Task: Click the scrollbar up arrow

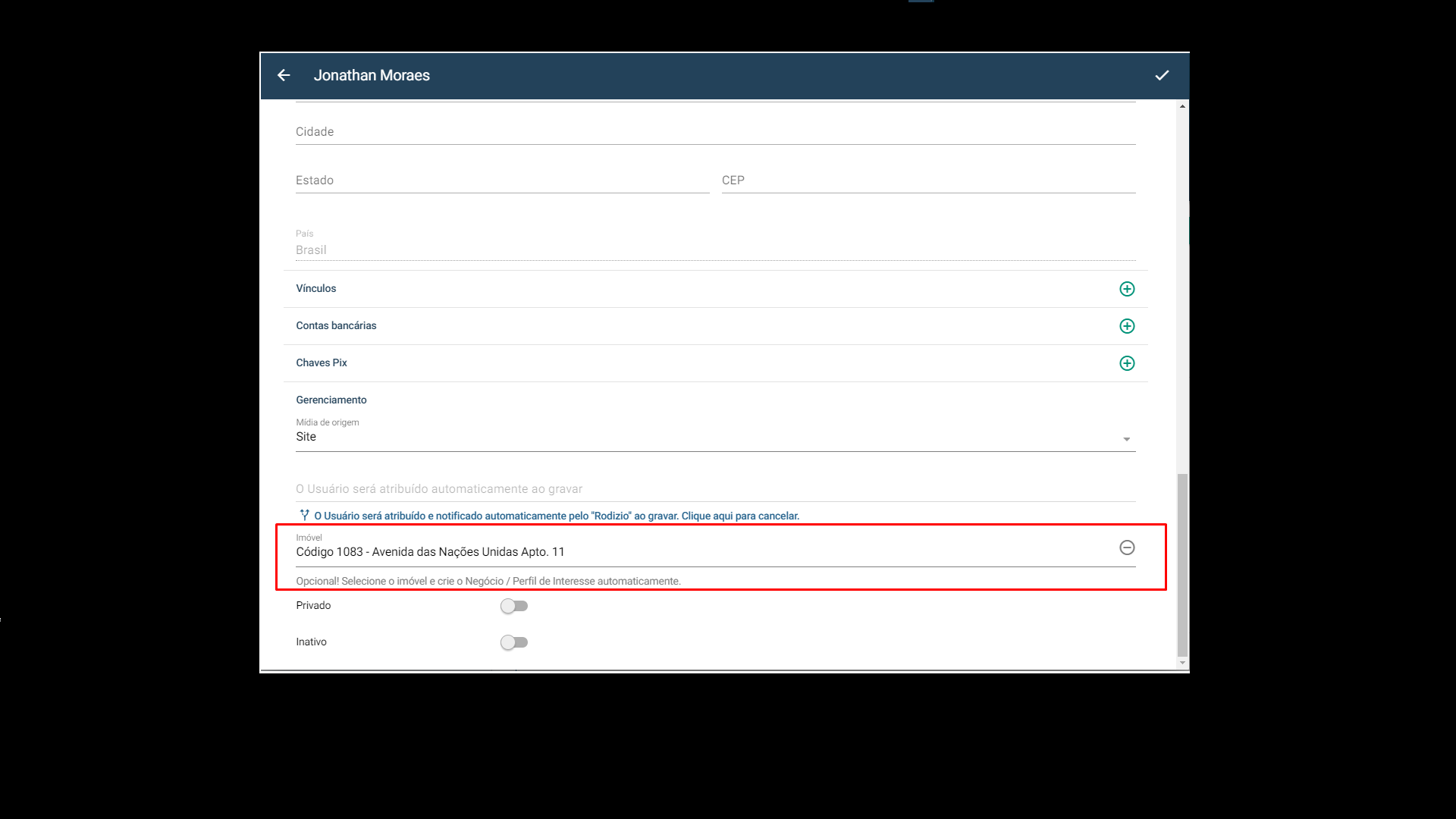Action: 1182,106
